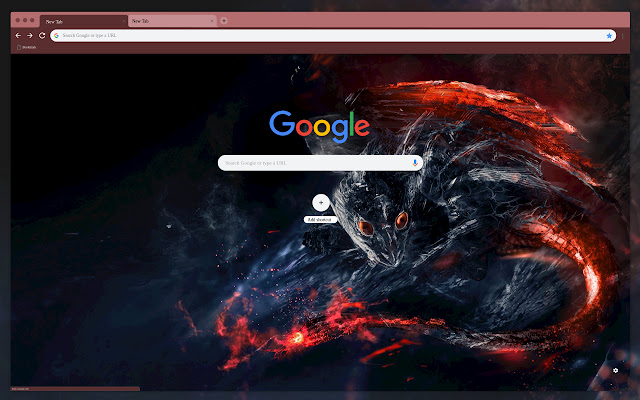
Task: Open a new tab with the plus button
Action: [224, 21]
